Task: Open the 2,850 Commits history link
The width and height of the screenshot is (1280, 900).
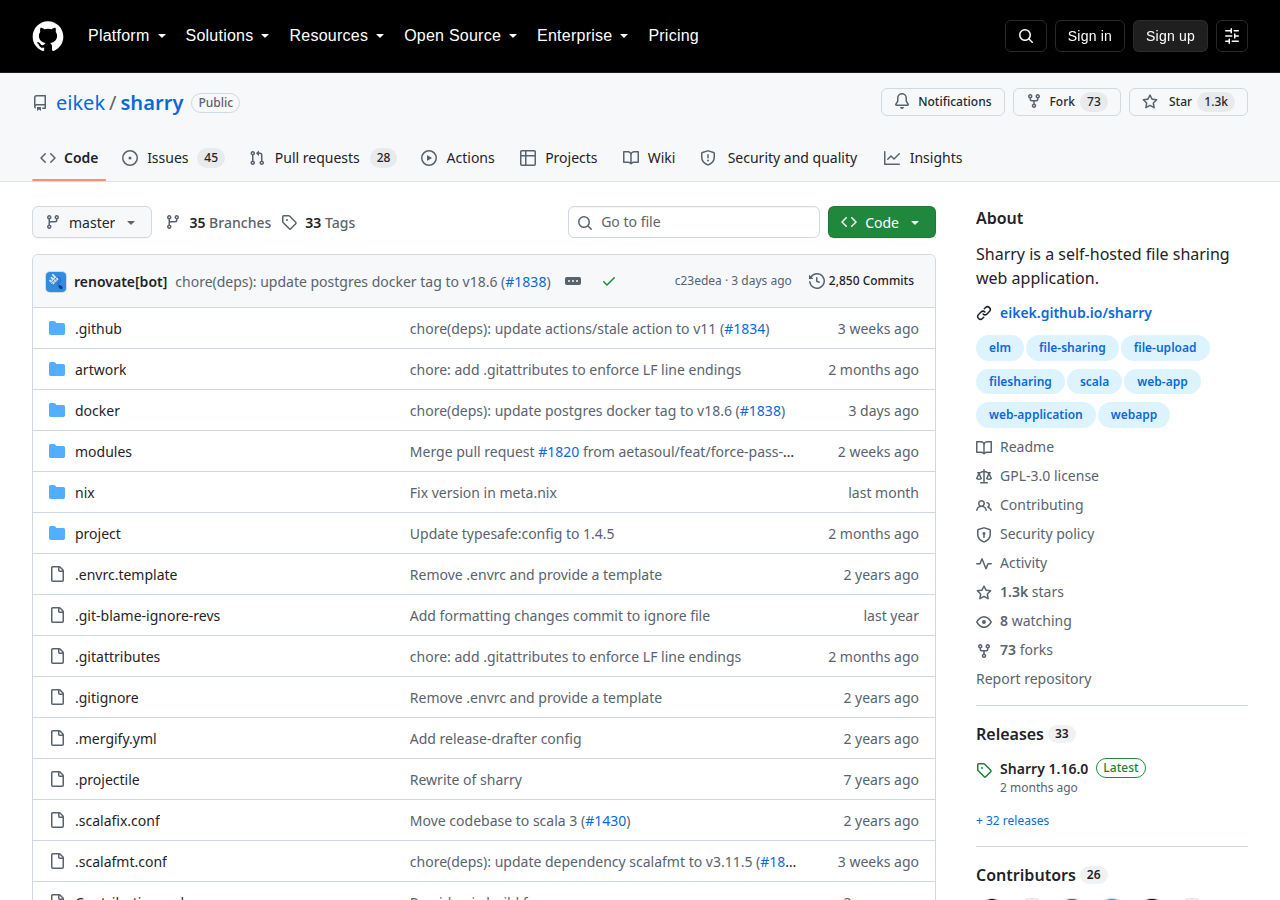Action: [862, 281]
